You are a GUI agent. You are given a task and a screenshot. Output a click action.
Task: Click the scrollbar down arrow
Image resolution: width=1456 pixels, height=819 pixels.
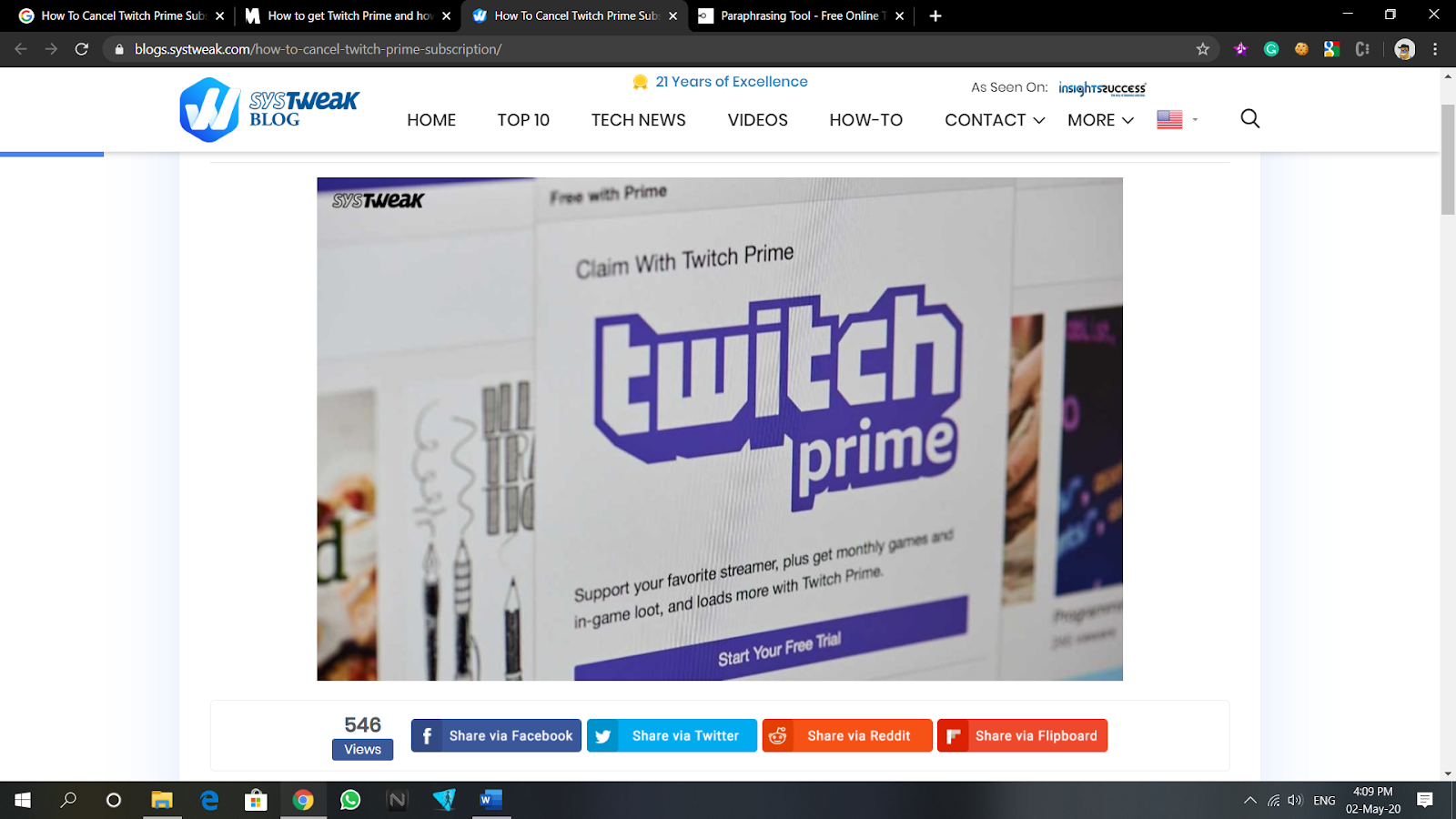(x=1448, y=773)
